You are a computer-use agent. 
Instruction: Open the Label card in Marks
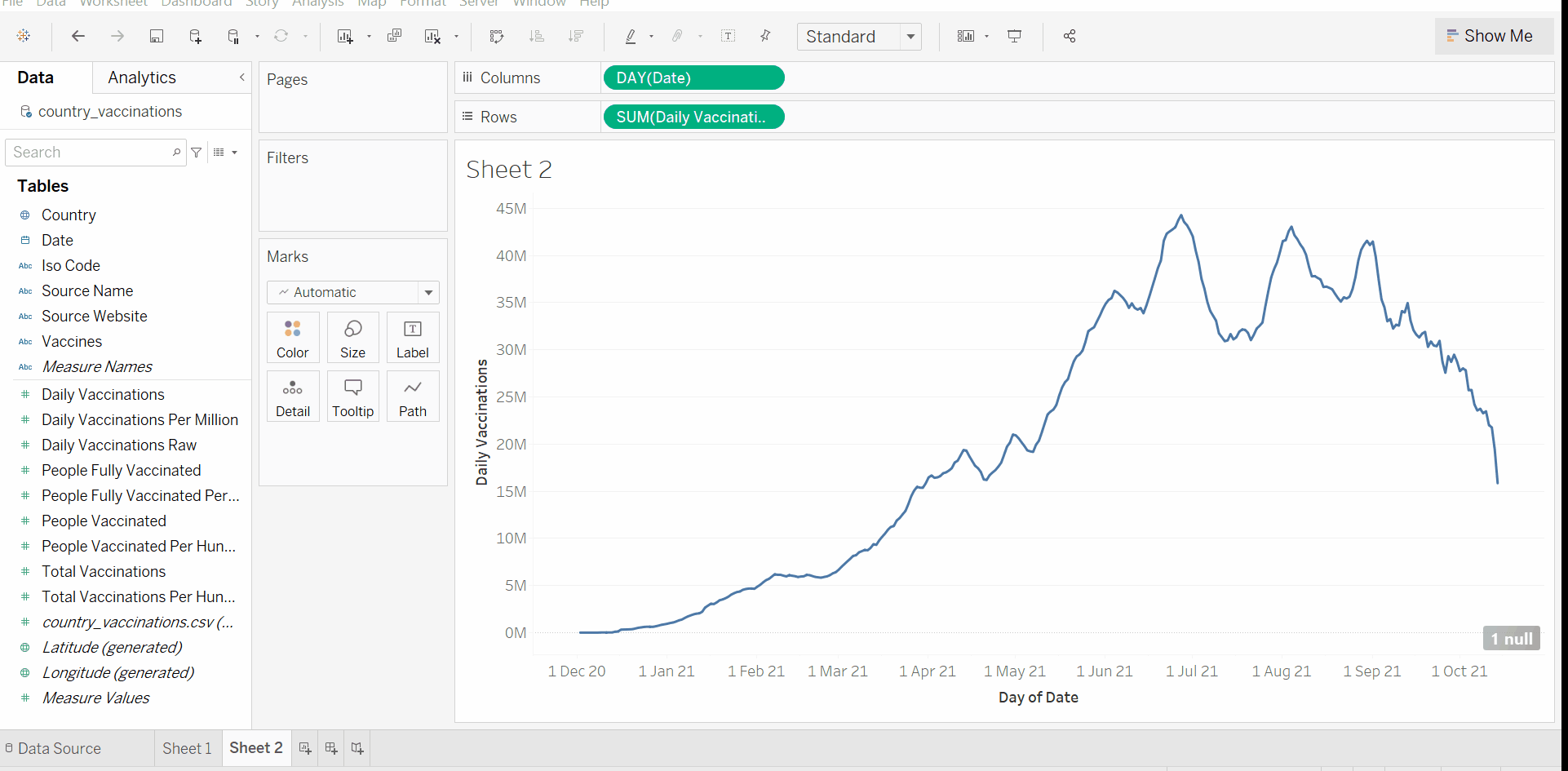[x=413, y=338]
